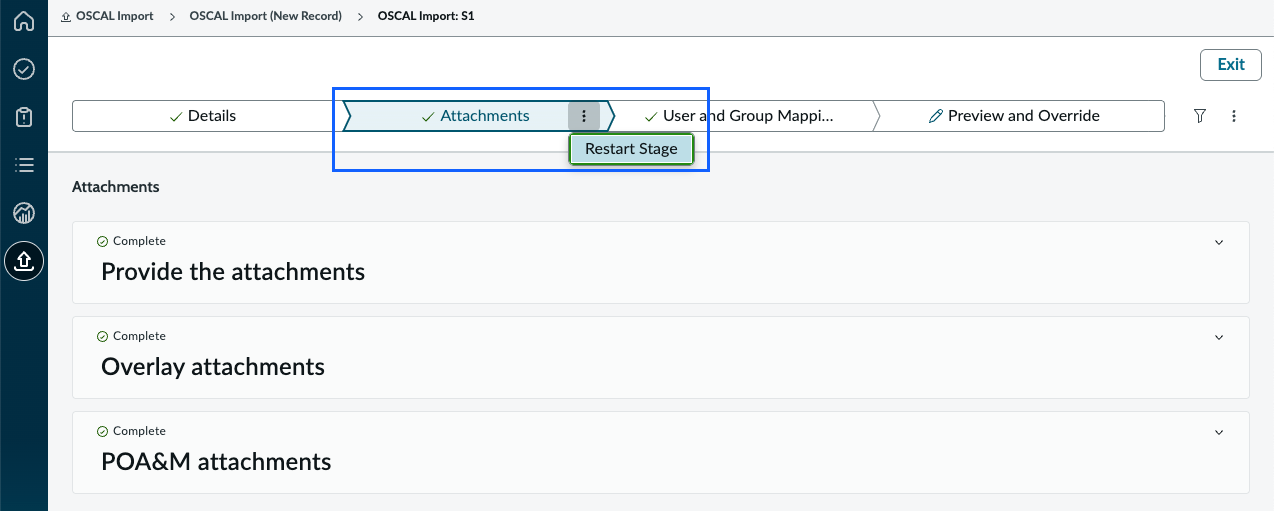Image resolution: width=1274 pixels, height=511 pixels.
Task: Select the upload import sidebar icon
Action: point(24,261)
